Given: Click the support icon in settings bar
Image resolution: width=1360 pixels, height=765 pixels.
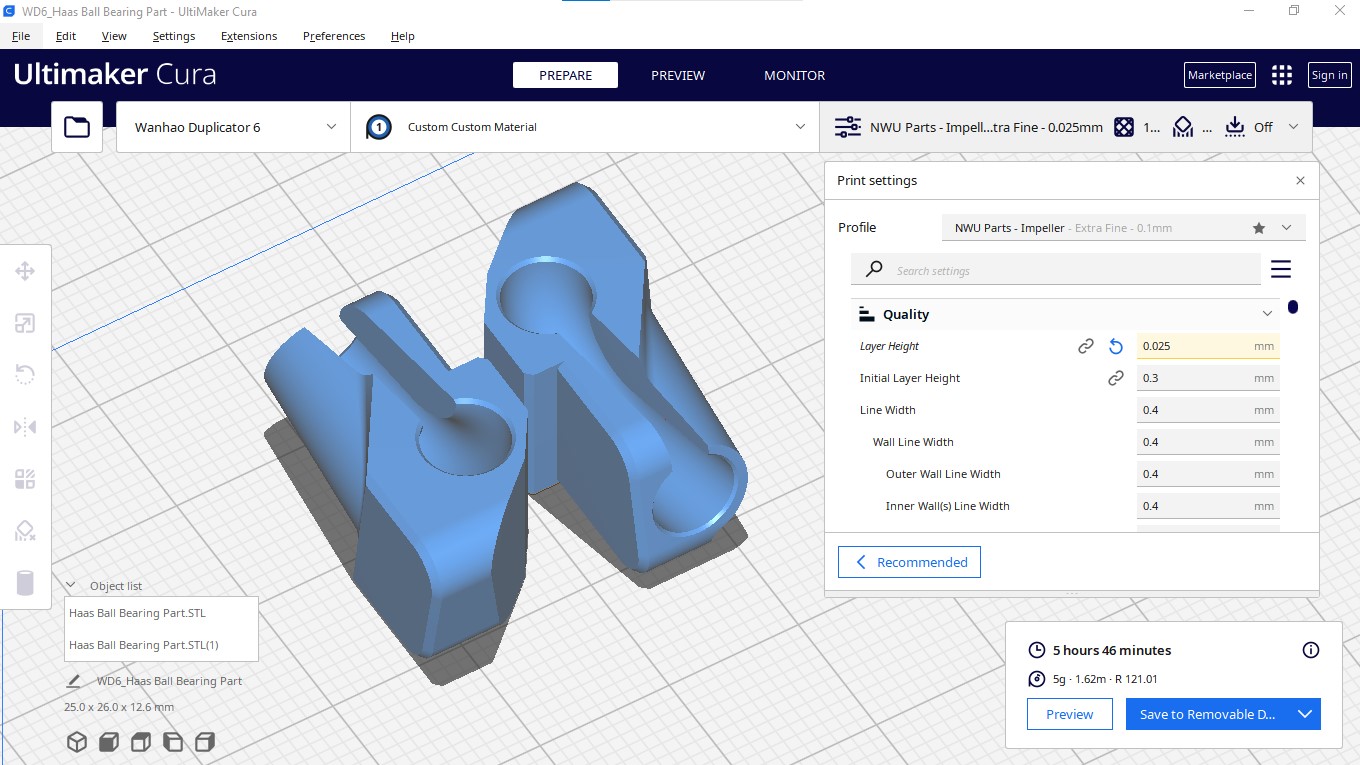Looking at the screenshot, I should tap(1183, 127).
